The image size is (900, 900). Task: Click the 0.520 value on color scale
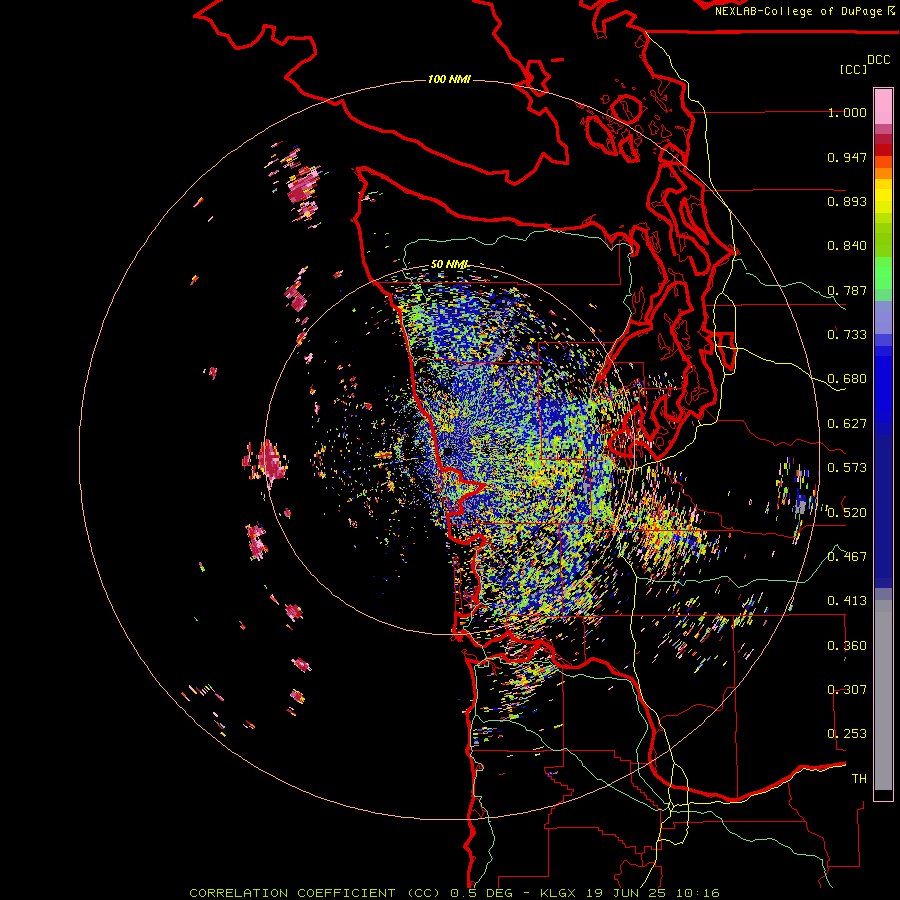click(847, 512)
